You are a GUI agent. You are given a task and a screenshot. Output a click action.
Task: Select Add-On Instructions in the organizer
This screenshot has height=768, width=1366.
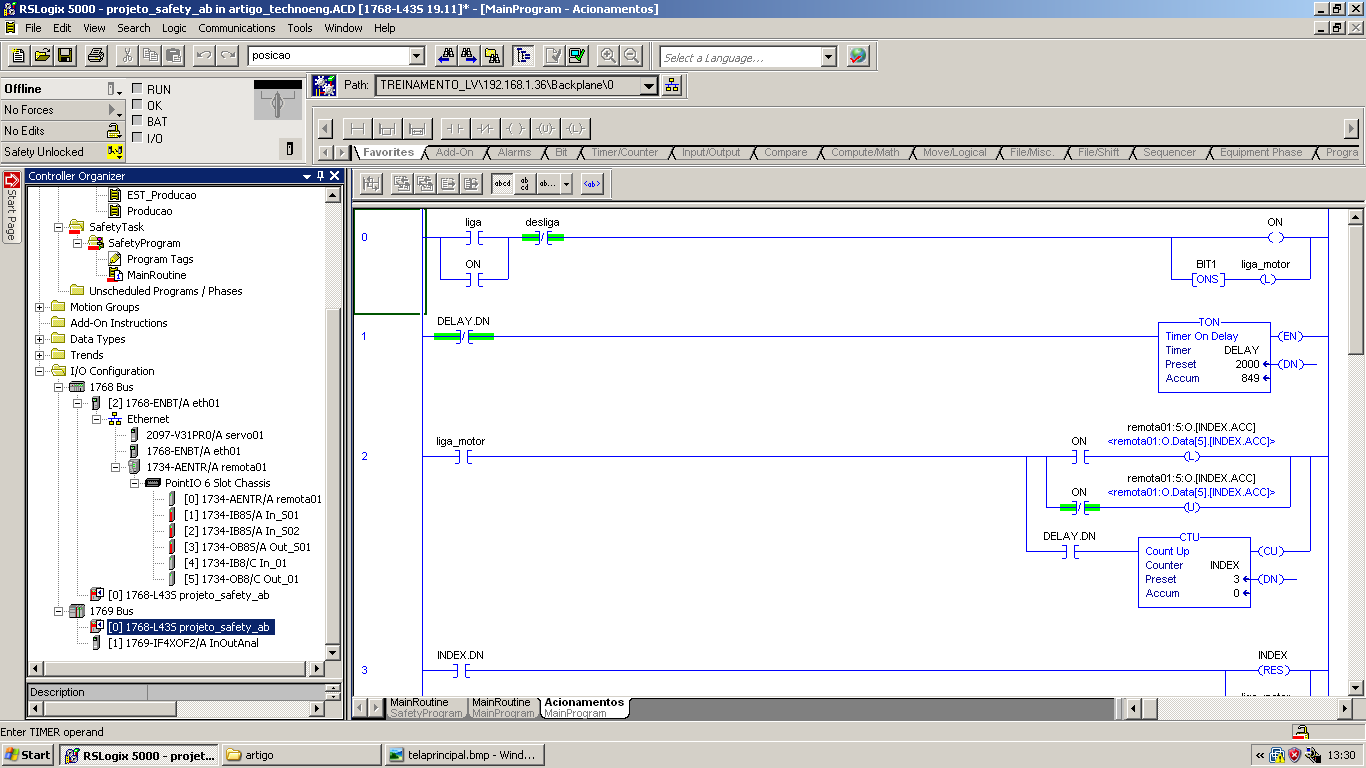118,323
